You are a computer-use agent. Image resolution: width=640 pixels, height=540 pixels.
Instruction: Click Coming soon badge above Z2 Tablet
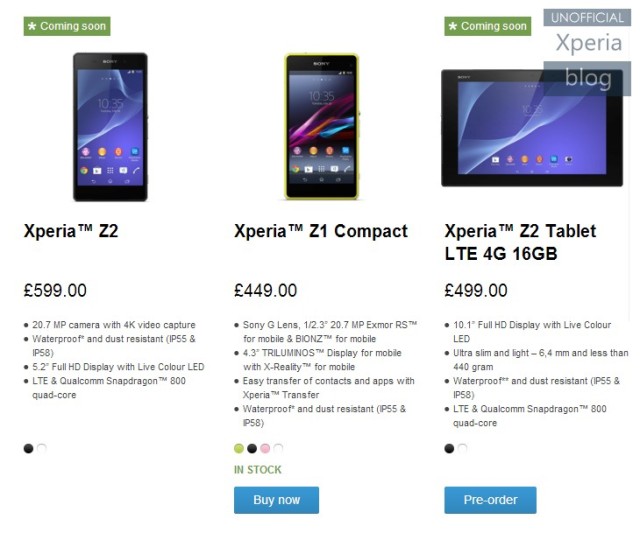click(488, 26)
